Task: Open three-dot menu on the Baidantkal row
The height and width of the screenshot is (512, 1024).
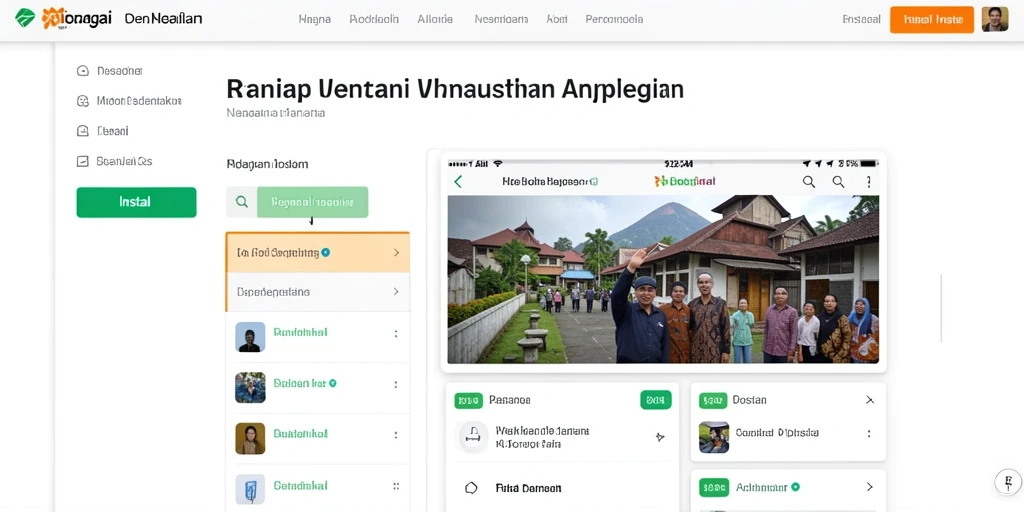Action: (396, 434)
